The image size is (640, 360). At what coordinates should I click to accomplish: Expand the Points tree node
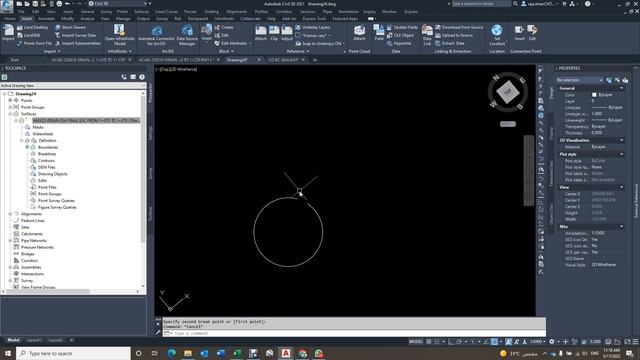10,100
